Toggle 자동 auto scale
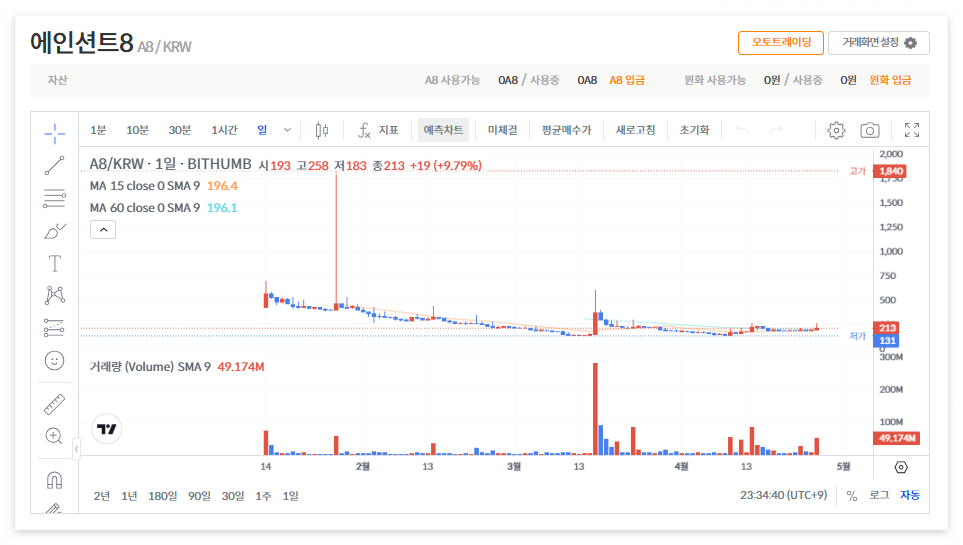This screenshot has height=545, width=963. coord(910,496)
